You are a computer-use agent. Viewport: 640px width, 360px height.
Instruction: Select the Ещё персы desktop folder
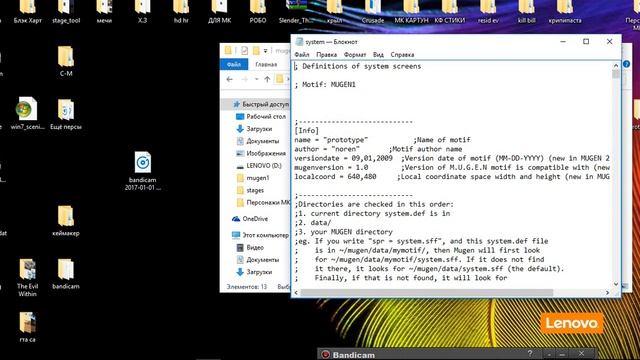(x=66, y=113)
